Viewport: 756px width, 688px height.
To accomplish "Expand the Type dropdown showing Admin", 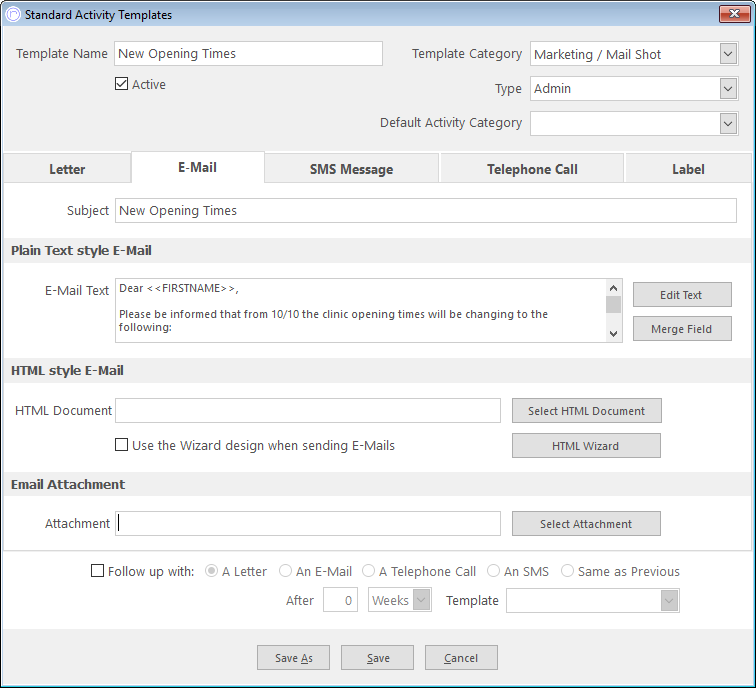I will tap(728, 89).
